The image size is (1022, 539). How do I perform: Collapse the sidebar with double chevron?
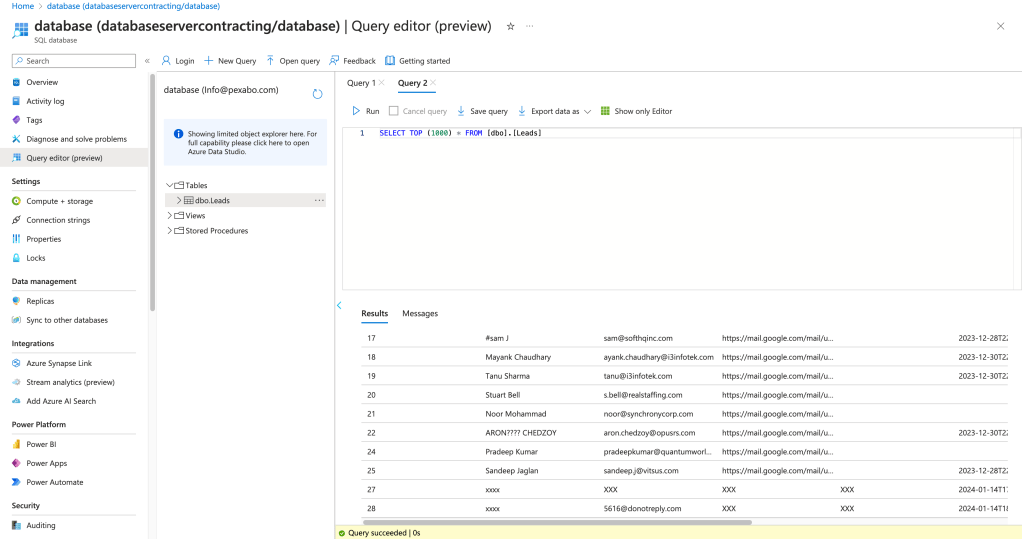[x=147, y=61]
